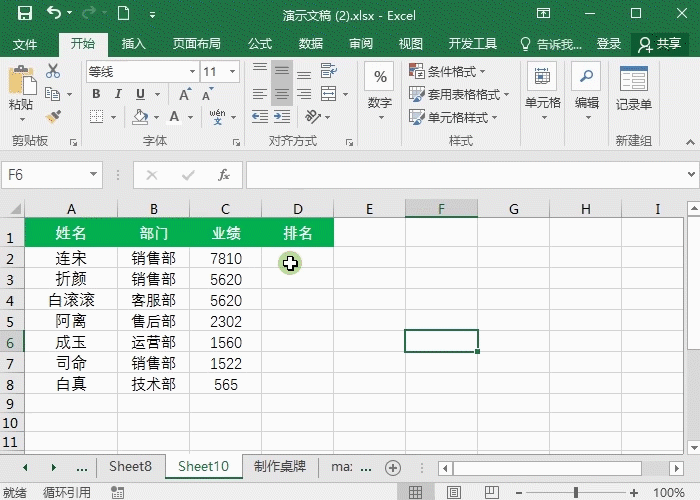The image size is (700, 500).
Task: Toggle Align Right
Action: pos(304,94)
